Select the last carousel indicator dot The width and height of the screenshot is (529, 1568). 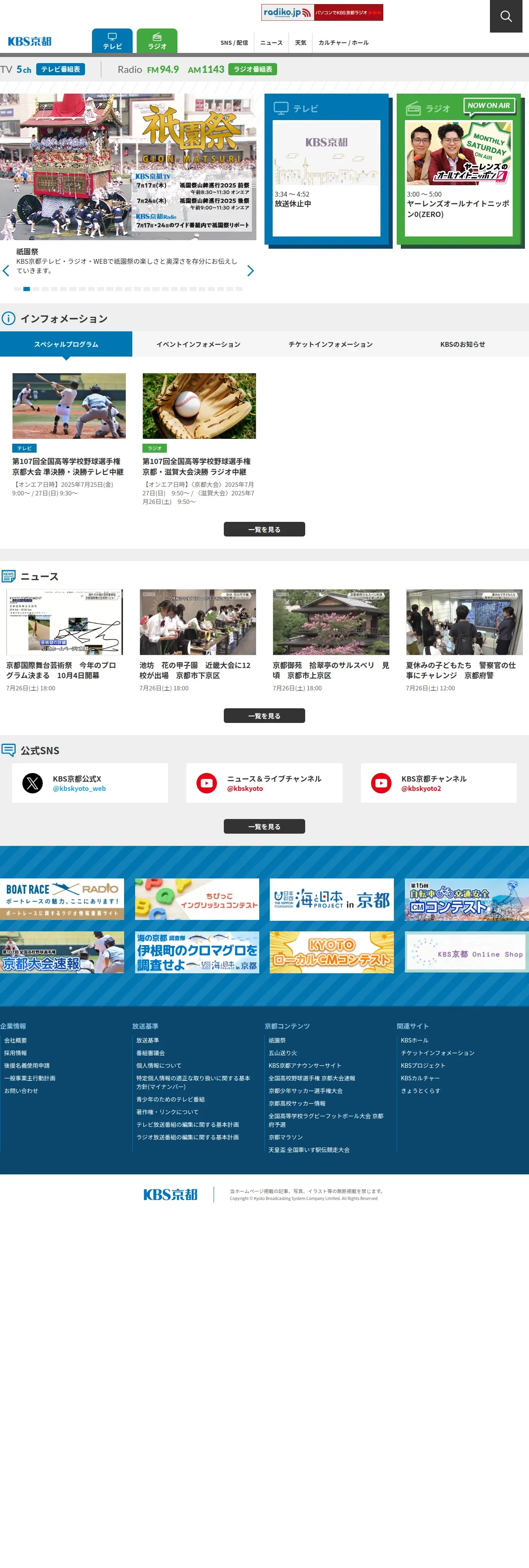(x=239, y=289)
